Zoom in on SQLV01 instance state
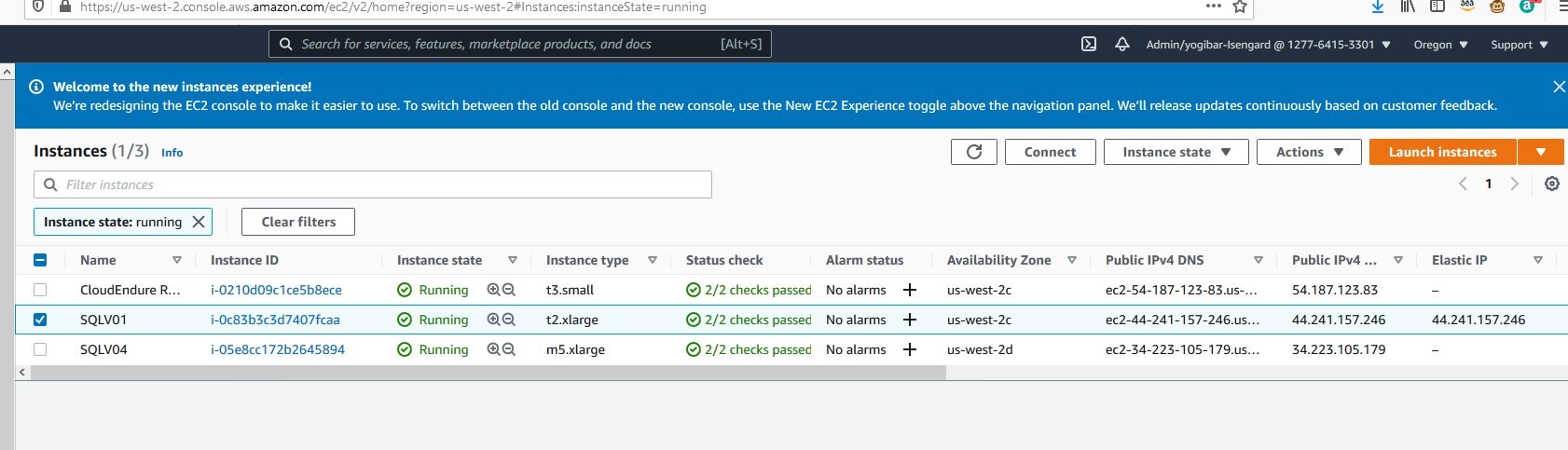 tap(493, 320)
